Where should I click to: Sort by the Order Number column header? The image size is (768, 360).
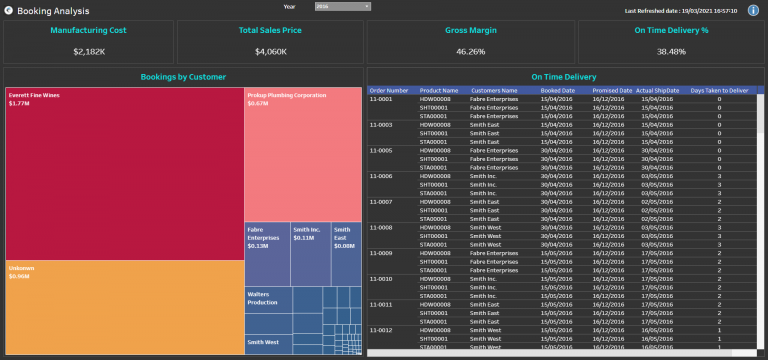pyautogui.click(x=389, y=91)
